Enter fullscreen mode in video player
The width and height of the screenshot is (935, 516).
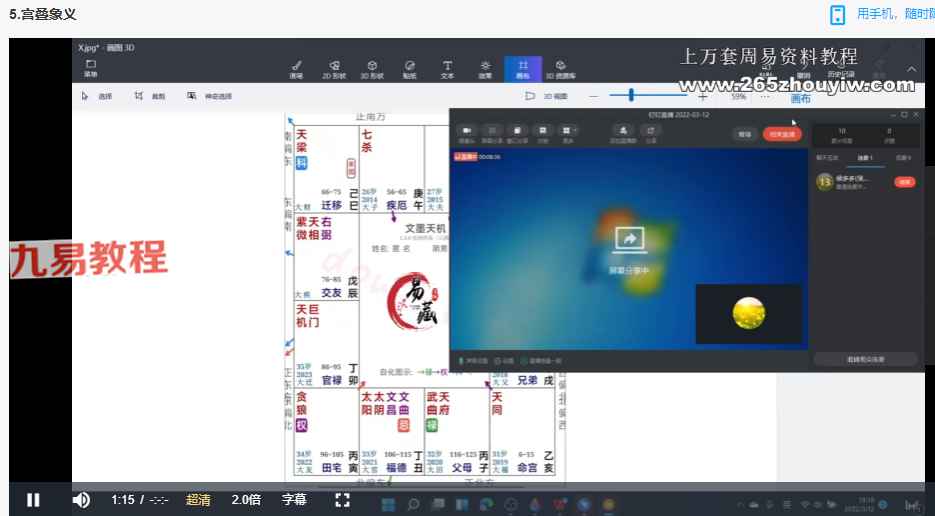tap(342, 499)
